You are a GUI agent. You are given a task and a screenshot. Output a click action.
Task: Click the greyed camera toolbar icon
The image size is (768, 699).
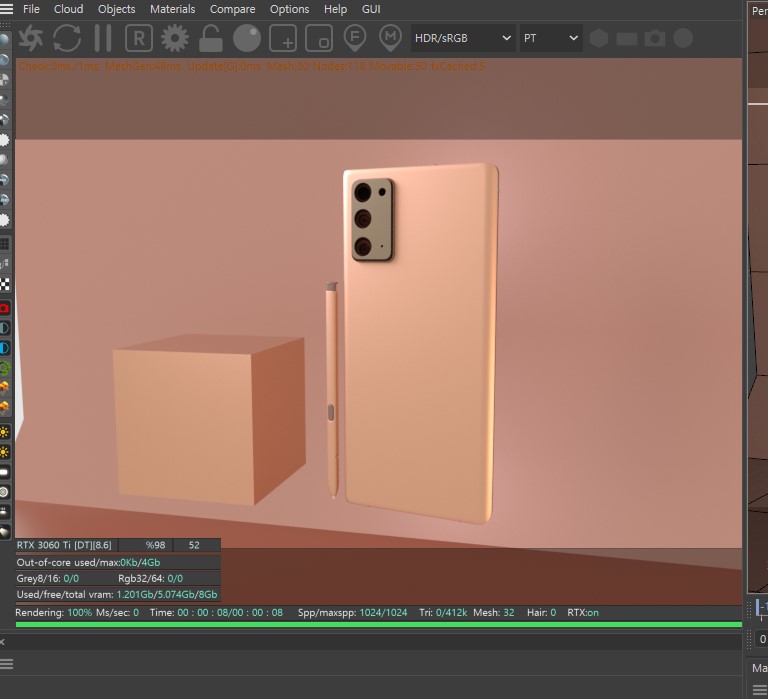(655, 38)
